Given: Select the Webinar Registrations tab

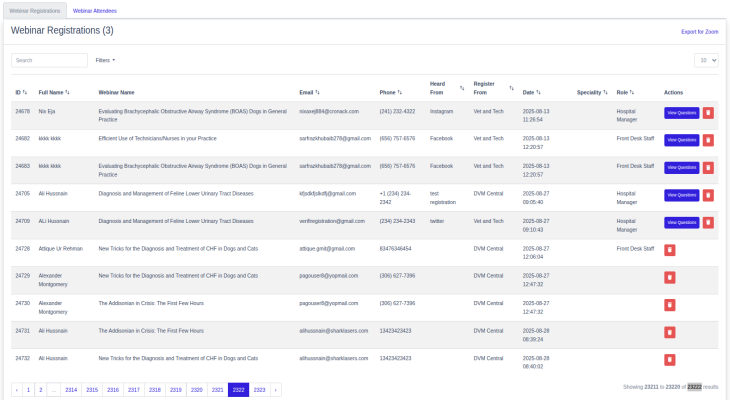Looking at the screenshot, I should [35, 10].
